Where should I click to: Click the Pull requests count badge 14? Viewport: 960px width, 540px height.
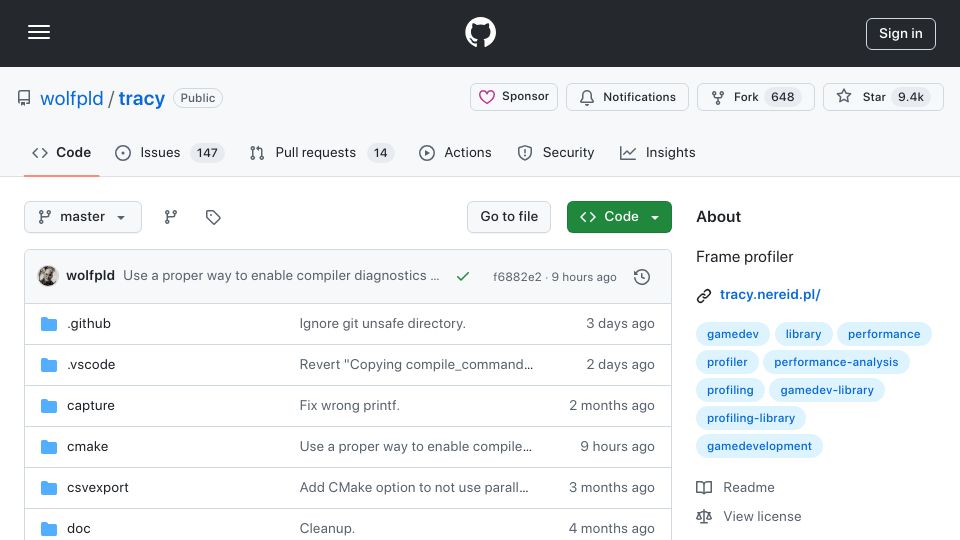(x=380, y=152)
